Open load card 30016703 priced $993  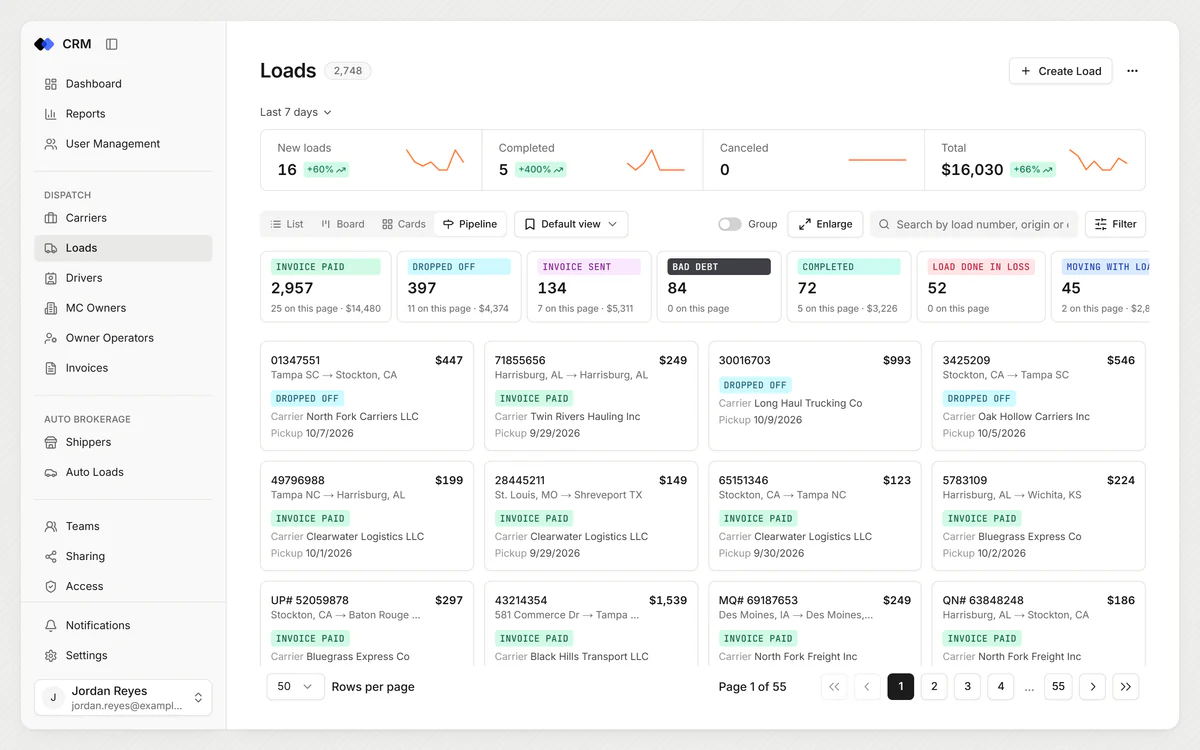coord(815,396)
